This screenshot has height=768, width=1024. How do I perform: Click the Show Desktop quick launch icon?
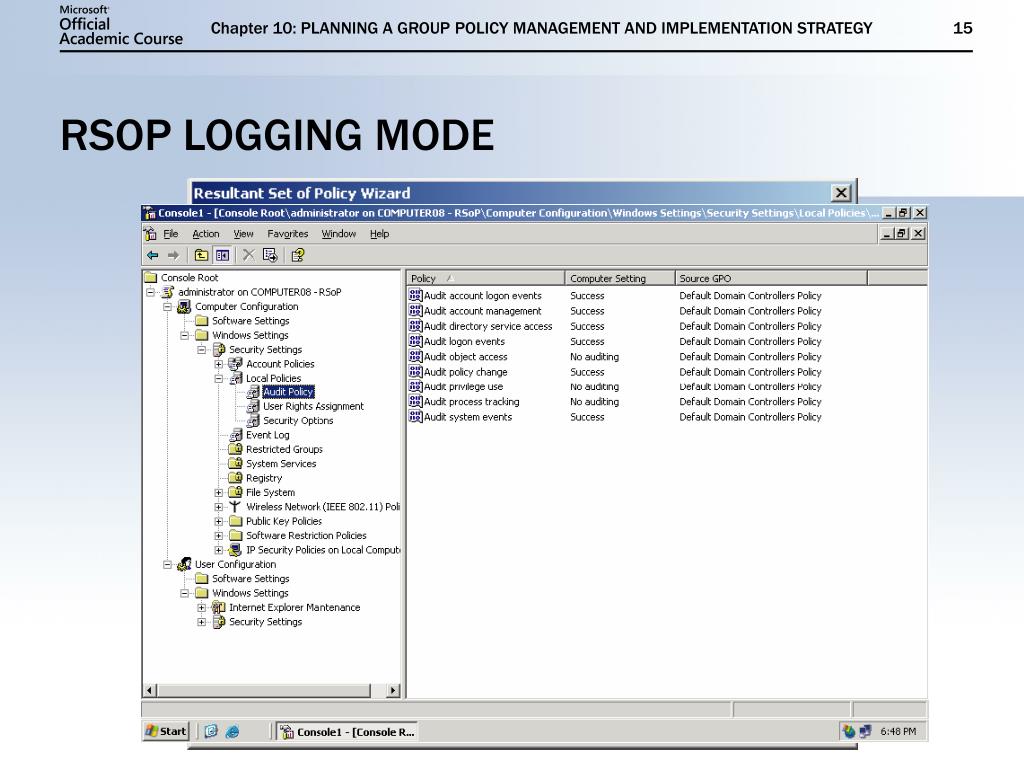[x=211, y=731]
